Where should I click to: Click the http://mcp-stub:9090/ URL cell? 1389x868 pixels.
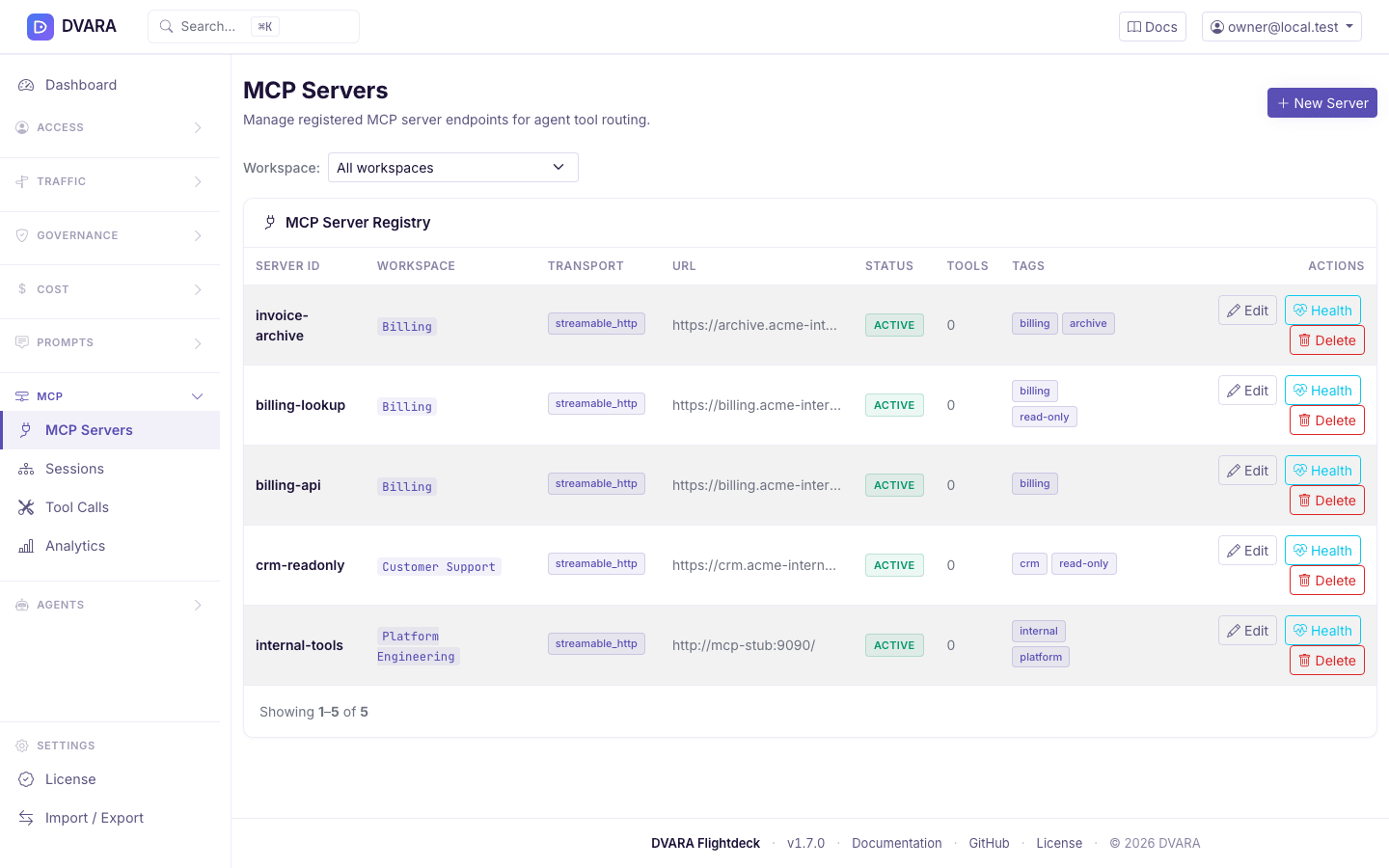click(744, 645)
